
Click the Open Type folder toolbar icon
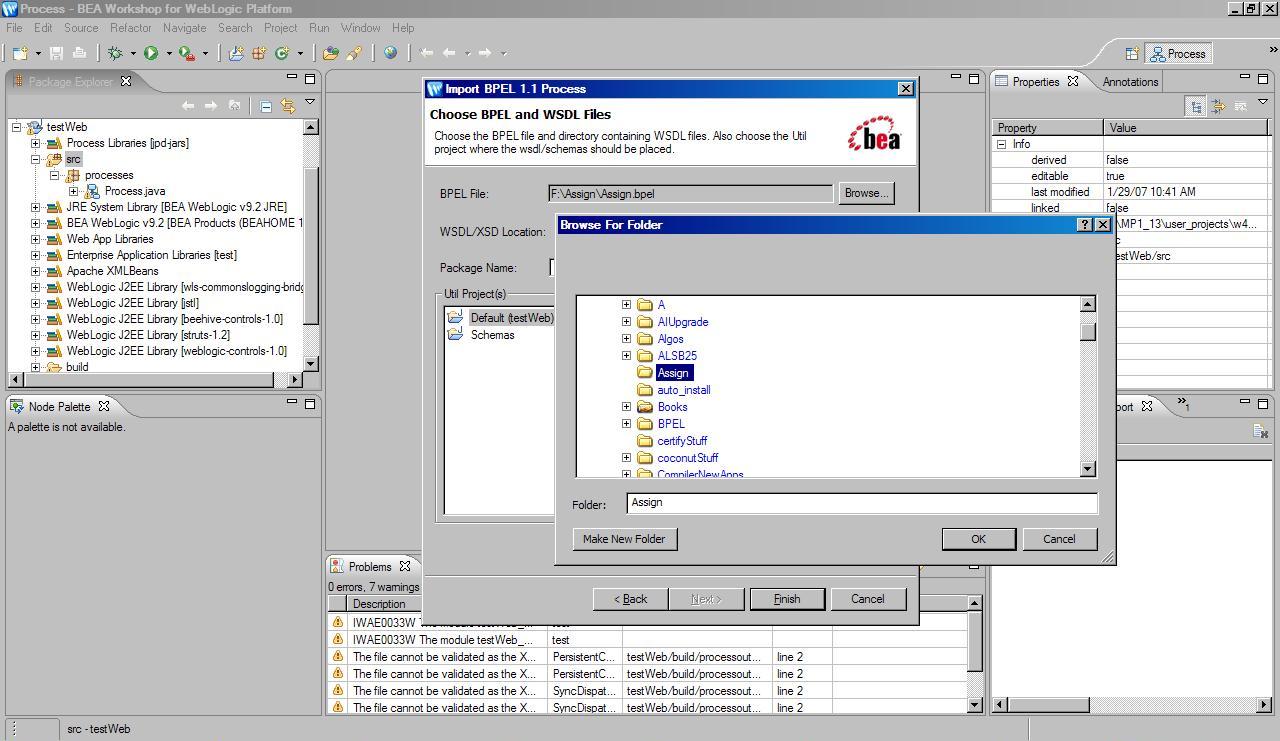pos(331,53)
